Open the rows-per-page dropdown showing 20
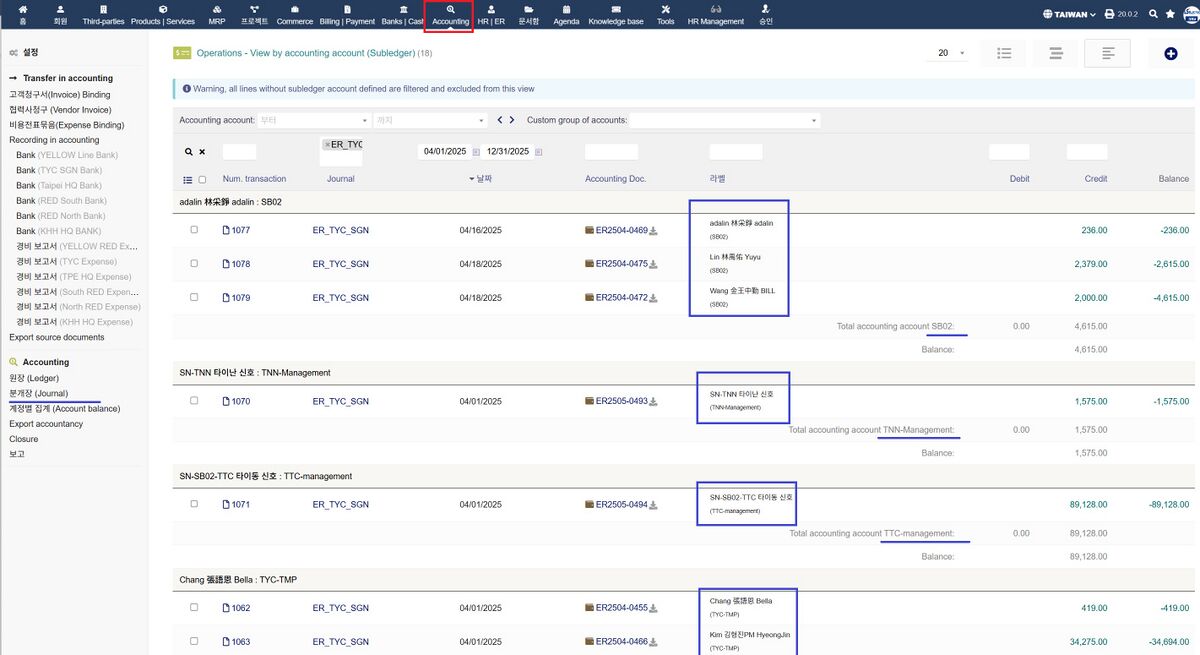The width and height of the screenshot is (1200, 655). click(950, 53)
